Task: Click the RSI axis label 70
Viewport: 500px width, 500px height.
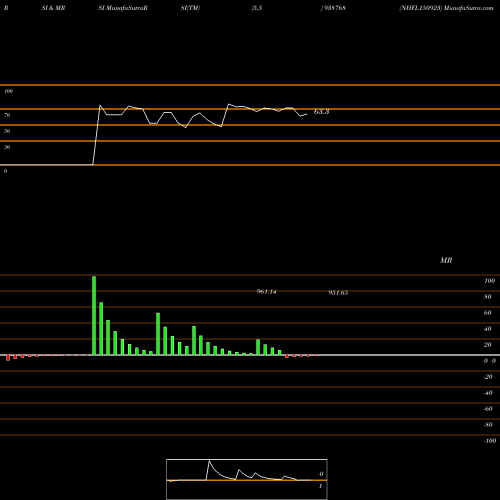Action: tap(7, 115)
